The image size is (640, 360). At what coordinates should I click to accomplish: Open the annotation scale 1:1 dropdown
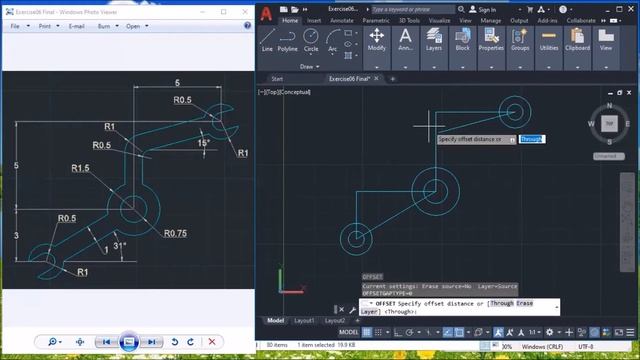click(535, 332)
